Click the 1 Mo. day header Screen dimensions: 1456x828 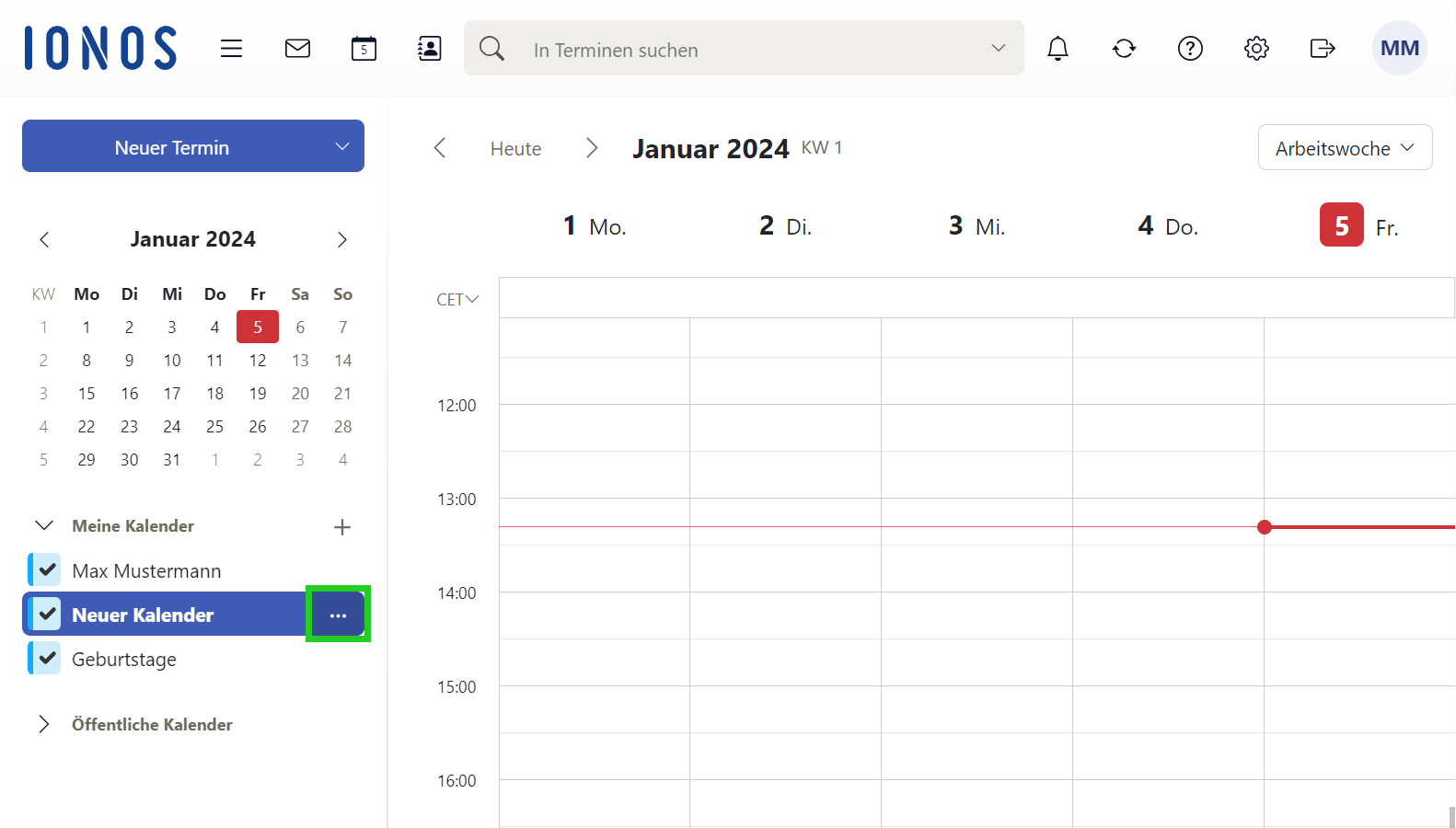pos(595,226)
